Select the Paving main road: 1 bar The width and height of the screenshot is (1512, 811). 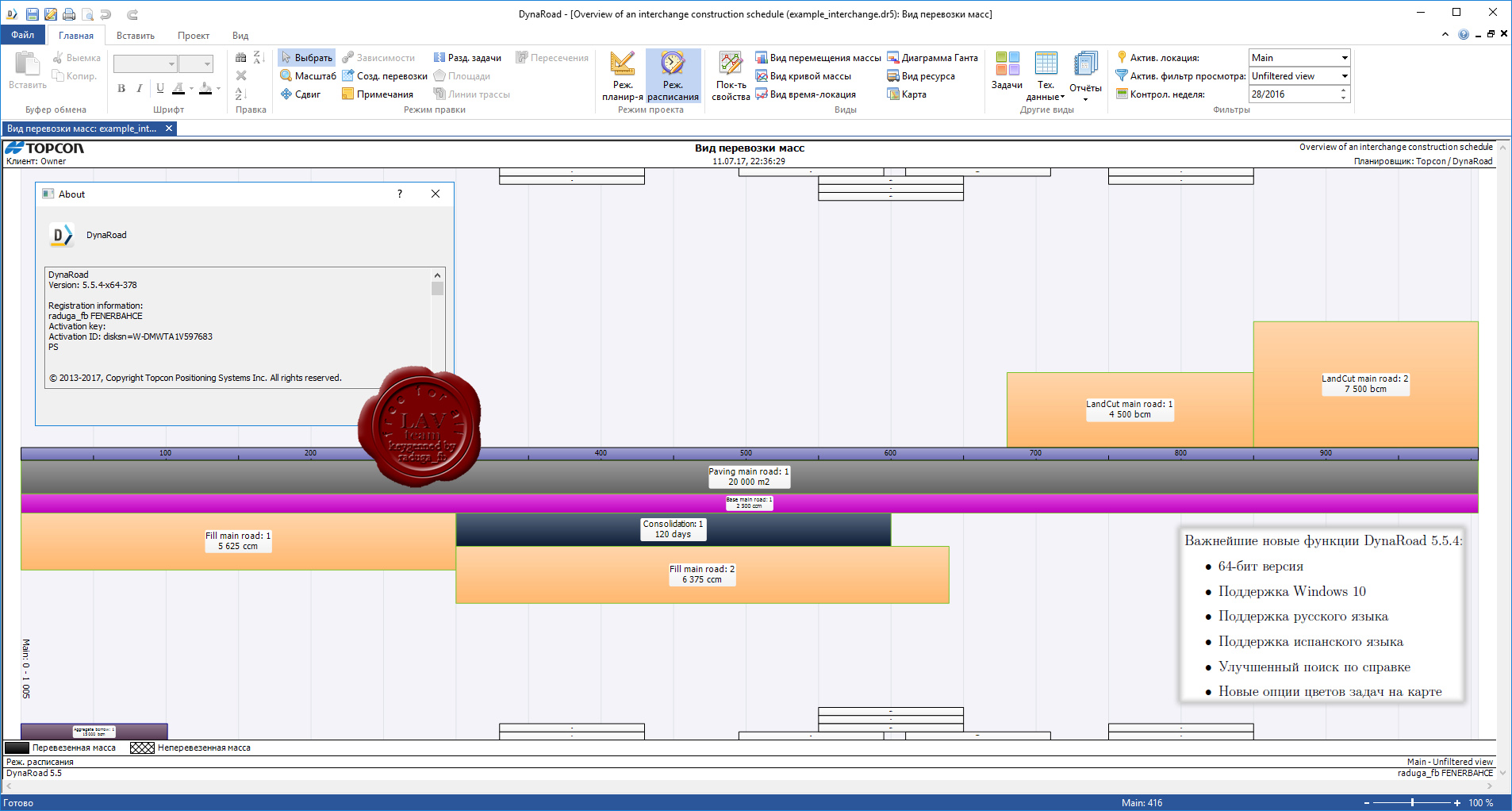coord(749,477)
